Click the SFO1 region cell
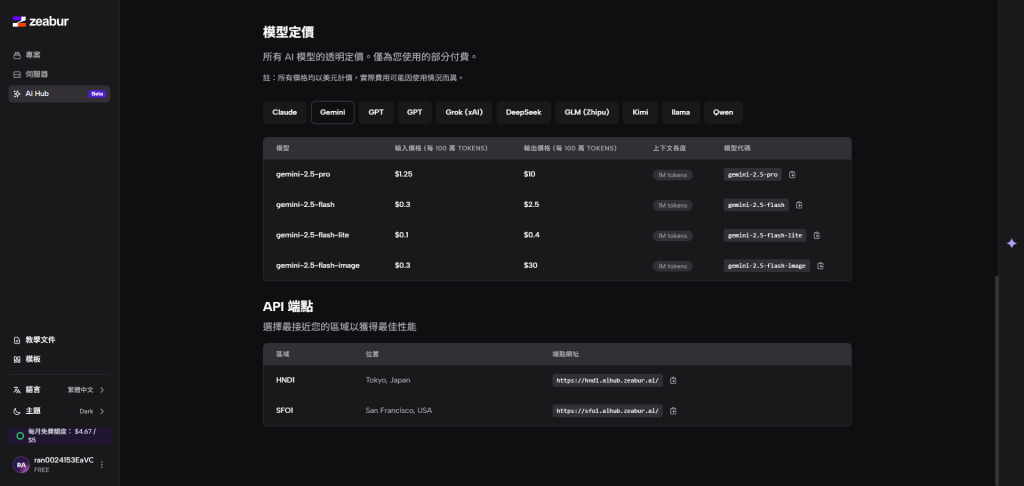The height and width of the screenshot is (486, 1024). [x=285, y=410]
